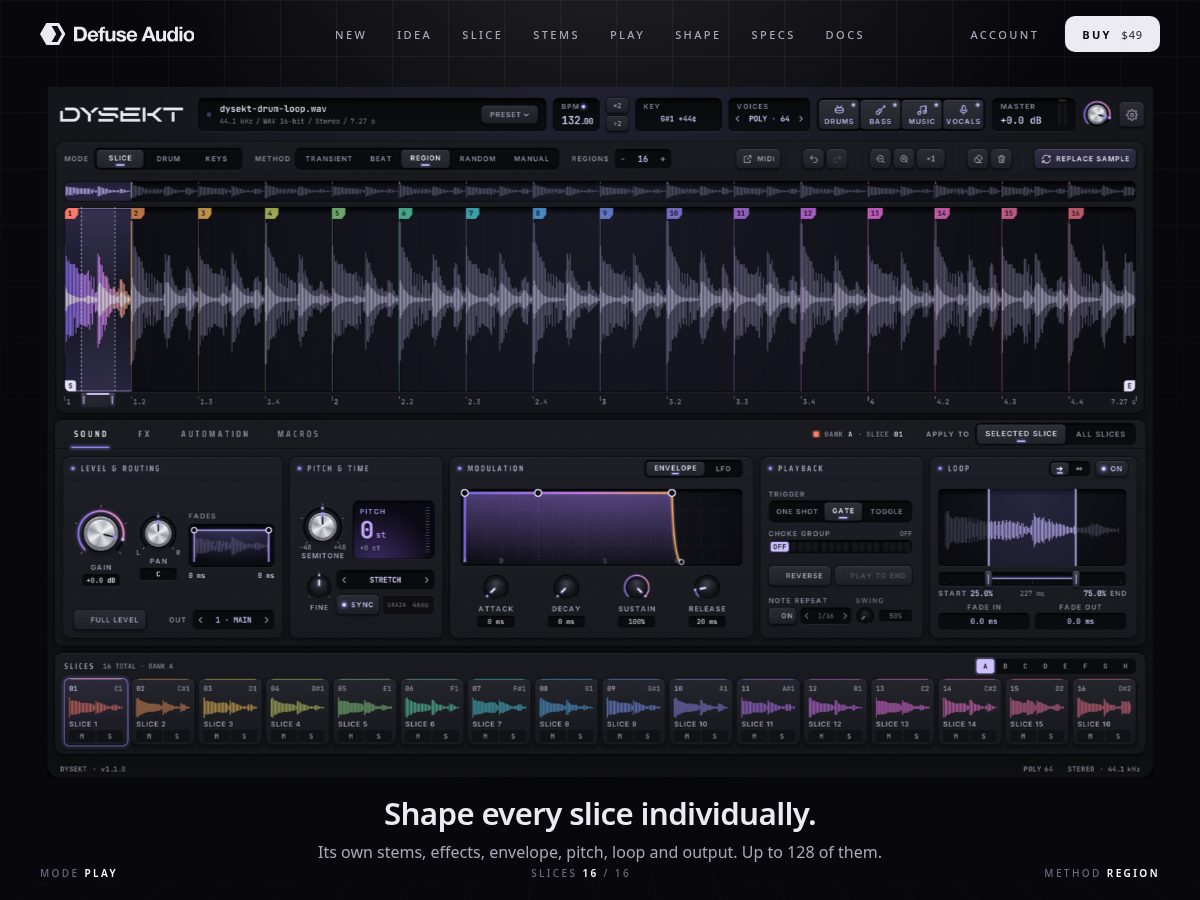Click left arrow on OUT 1 · MAIN selector
The height and width of the screenshot is (900, 1200).
pos(200,620)
